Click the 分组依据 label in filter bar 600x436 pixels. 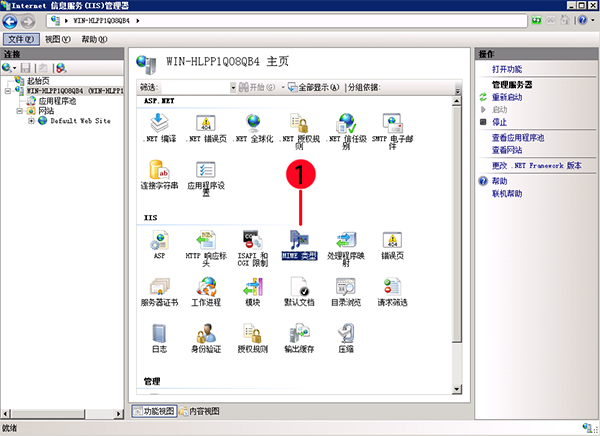pos(364,88)
